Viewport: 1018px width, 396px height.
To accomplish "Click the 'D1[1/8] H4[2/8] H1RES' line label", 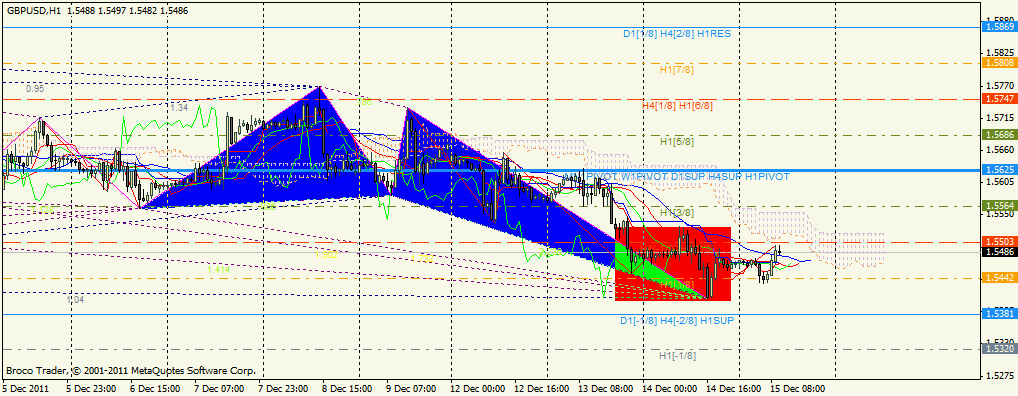I will (677, 33).
